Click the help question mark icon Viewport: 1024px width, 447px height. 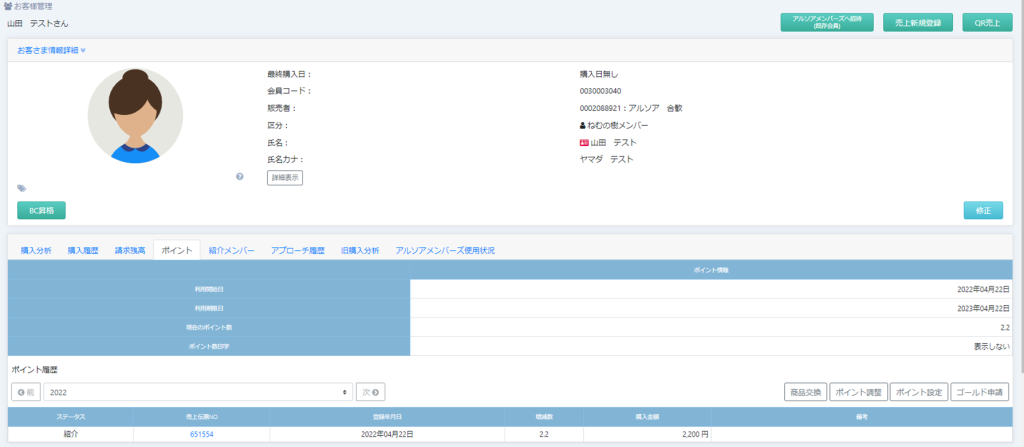point(240,176)
